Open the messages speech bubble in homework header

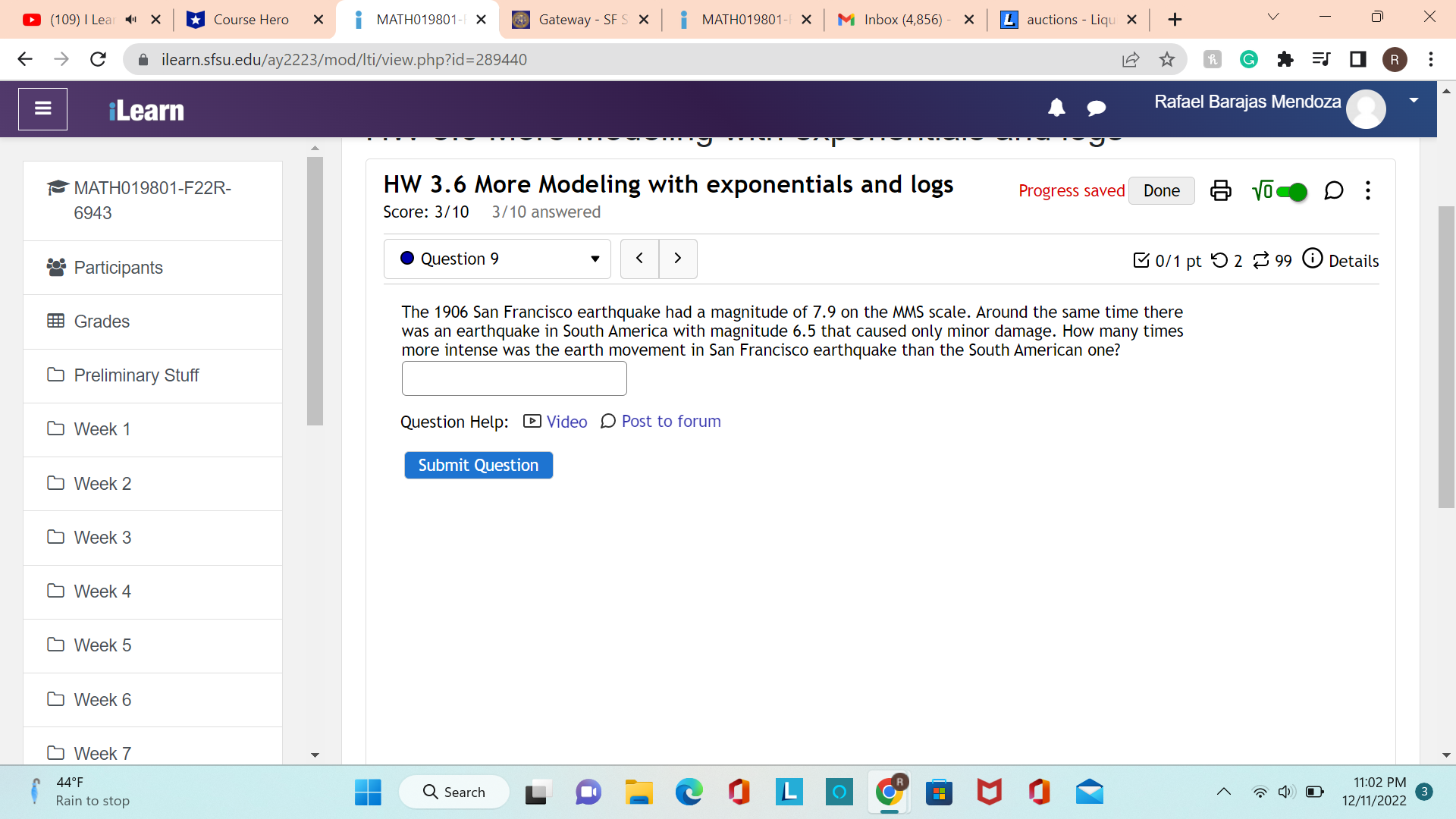[x=1333, y=190]
